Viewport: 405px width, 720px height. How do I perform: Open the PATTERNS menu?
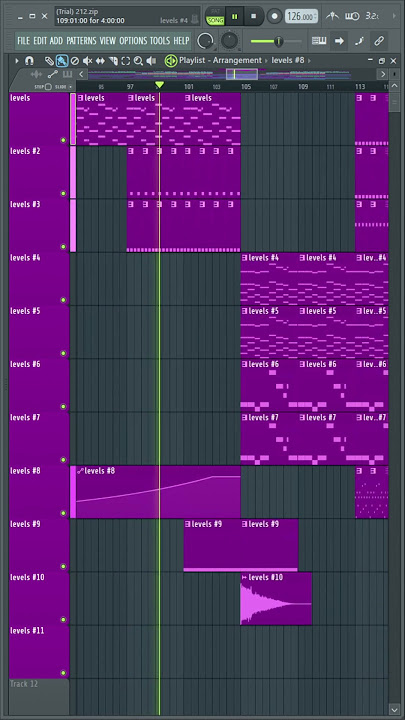(81, 41)
